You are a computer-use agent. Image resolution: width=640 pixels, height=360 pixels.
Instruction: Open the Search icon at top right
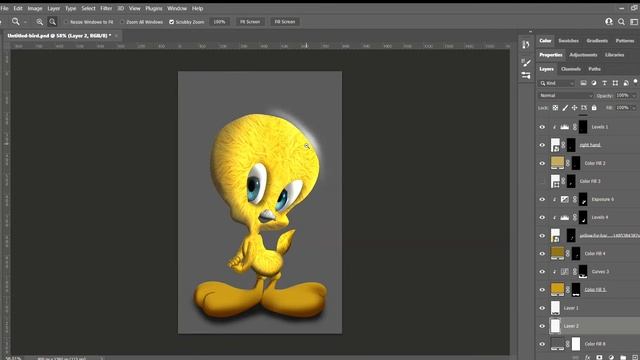point(621,22)
